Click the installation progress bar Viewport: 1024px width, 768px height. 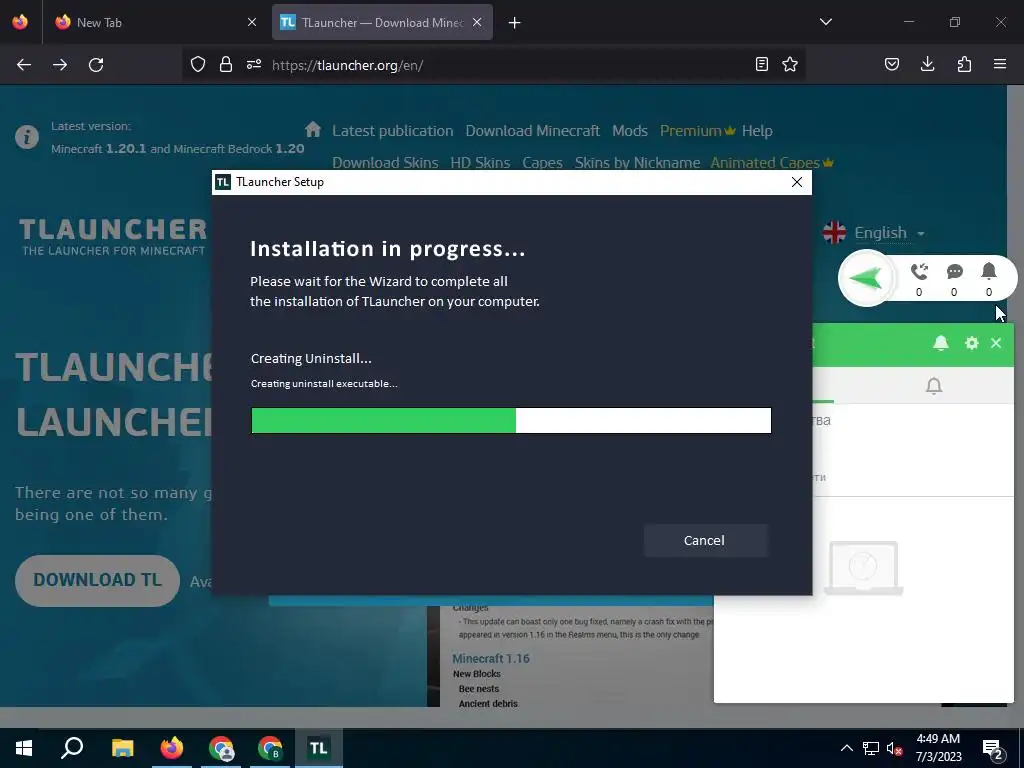pos(511,421)
